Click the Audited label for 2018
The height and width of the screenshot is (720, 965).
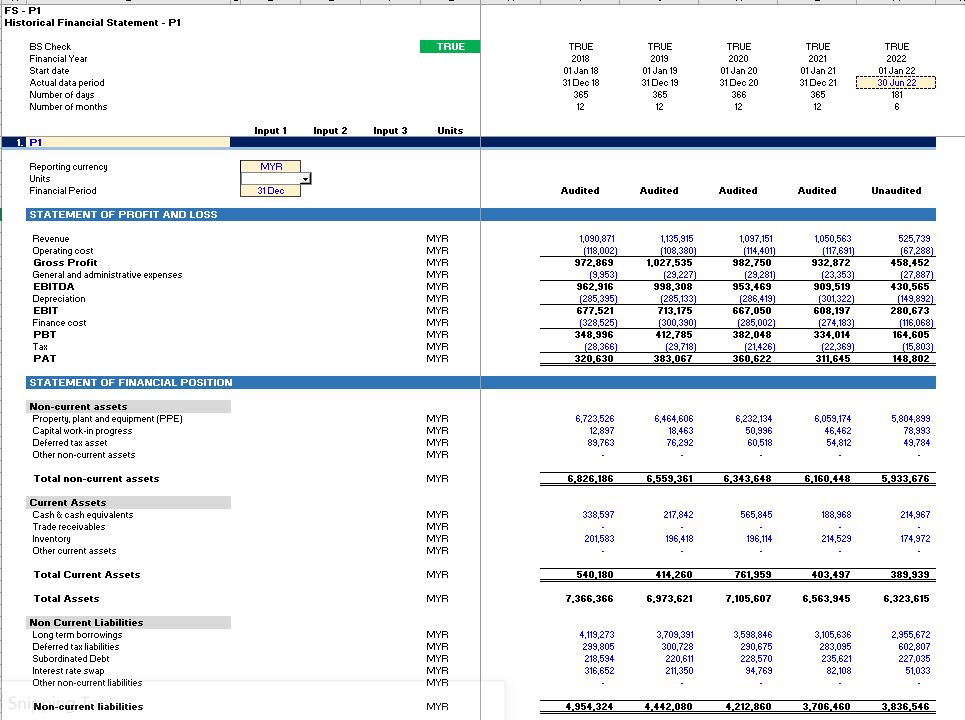[x=580, y=191]
